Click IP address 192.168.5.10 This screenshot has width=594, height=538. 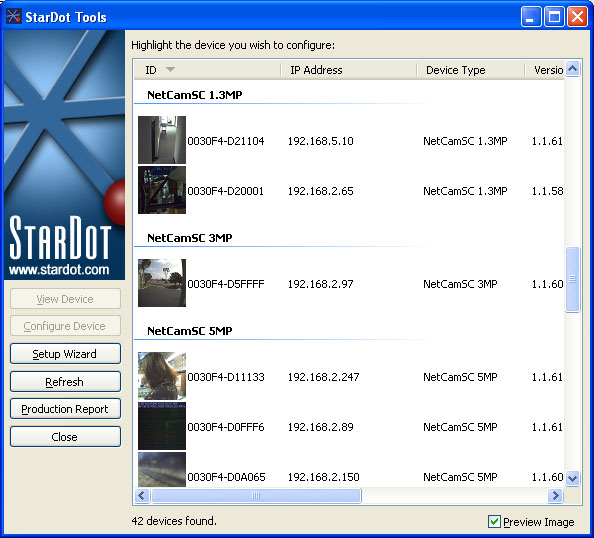point(320,141)
